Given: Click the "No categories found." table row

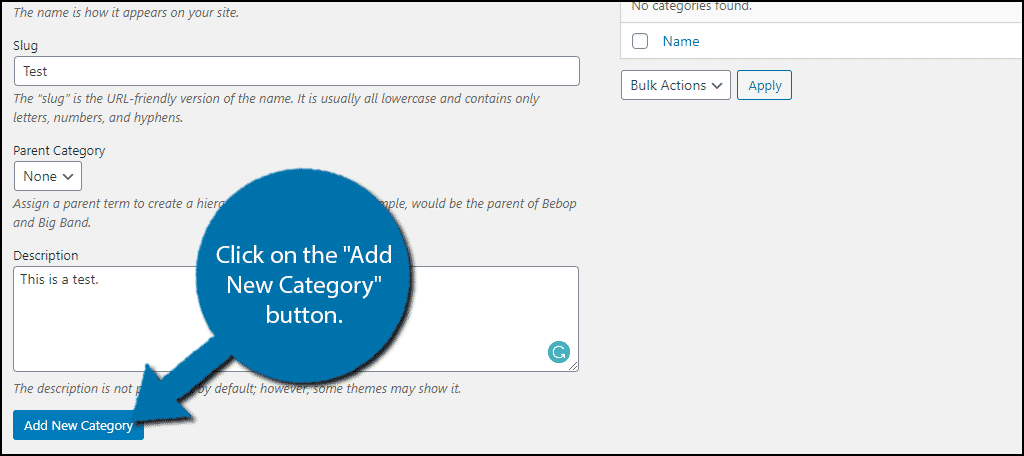Looking at the screenshot, I should pos(822,7).
